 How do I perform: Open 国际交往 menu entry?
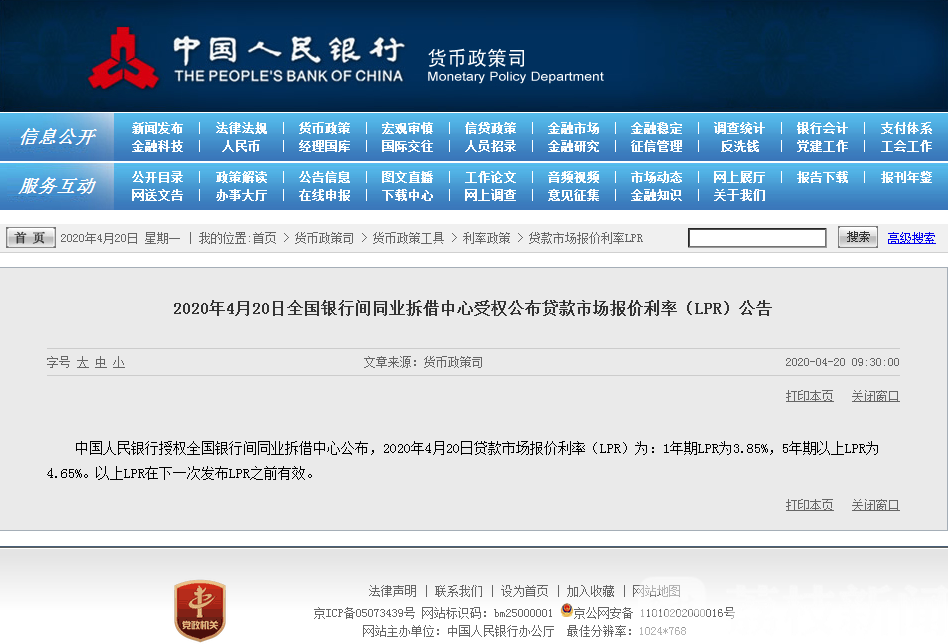tap(407, 147)
